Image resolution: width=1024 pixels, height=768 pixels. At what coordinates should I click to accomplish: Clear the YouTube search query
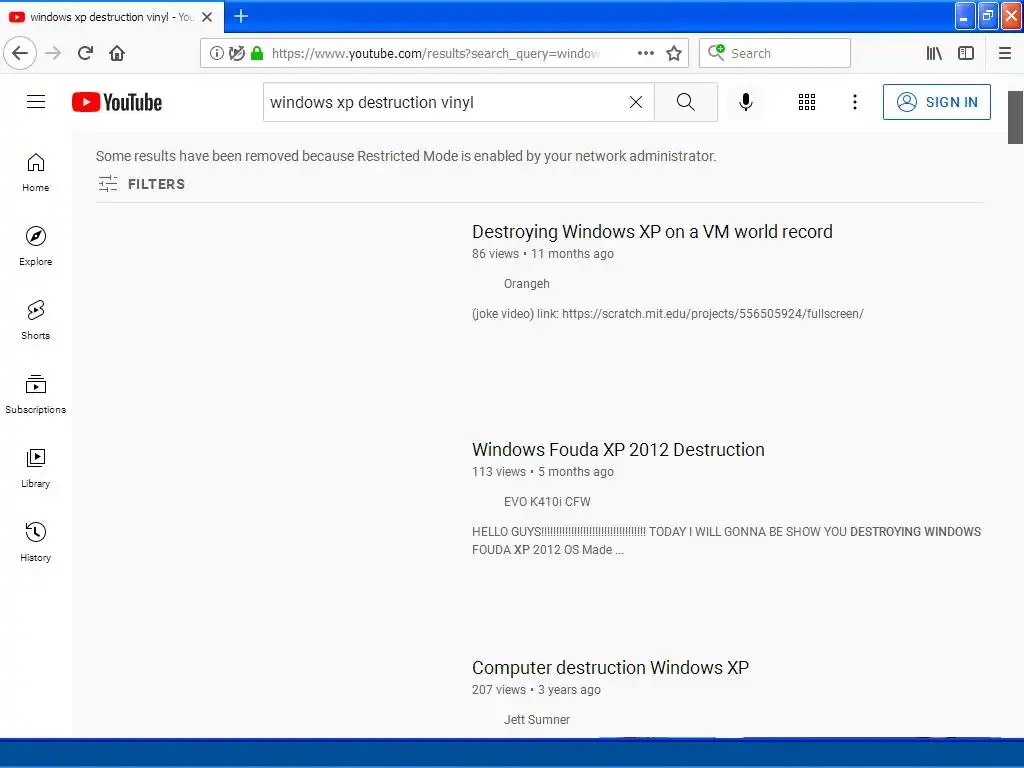pos(635,102)
